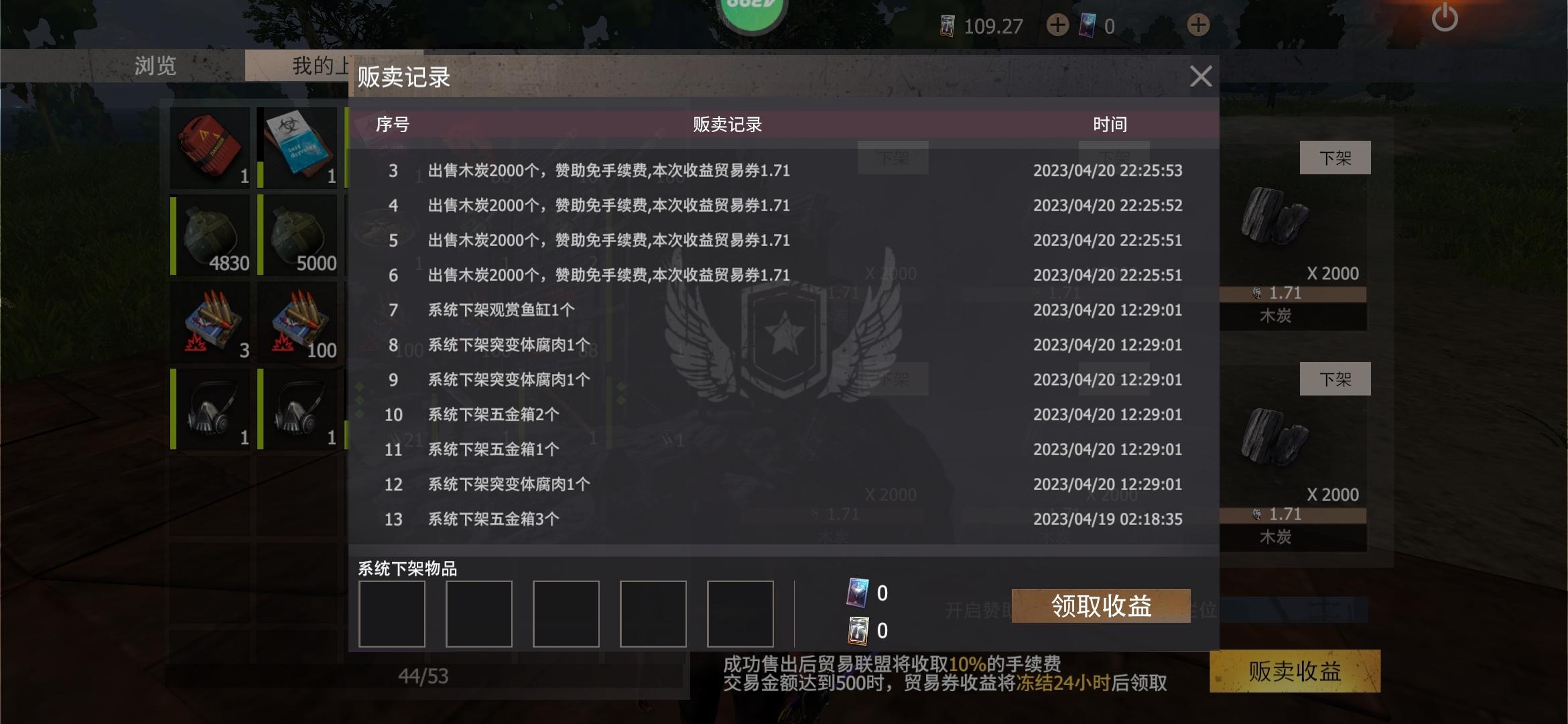Select the canteen stack of 5000
This screenshot has width=1568, height=724.
297,235
